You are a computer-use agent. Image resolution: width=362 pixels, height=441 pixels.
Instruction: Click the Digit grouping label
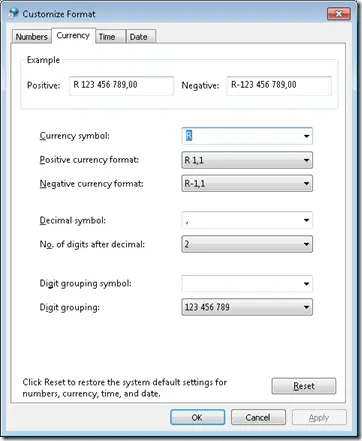coord(70,307)
